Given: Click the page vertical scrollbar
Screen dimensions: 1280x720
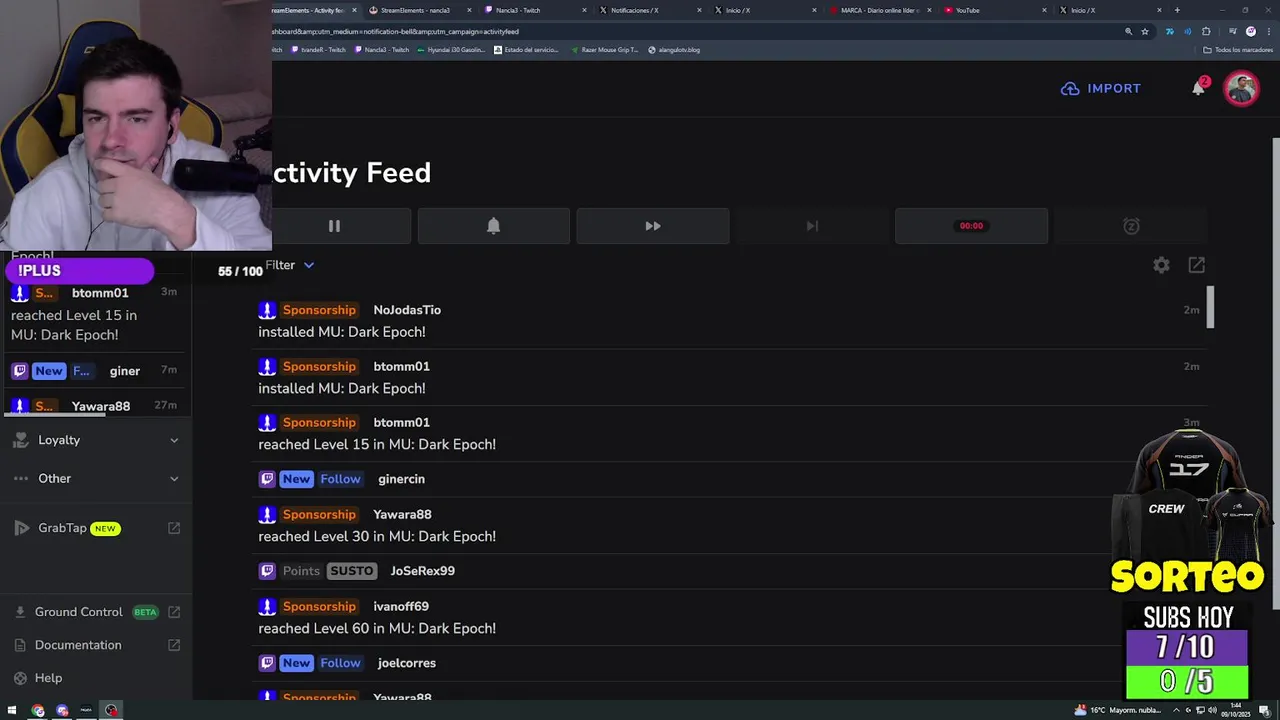Looking at the screenshot, I should coord(1275,372).
